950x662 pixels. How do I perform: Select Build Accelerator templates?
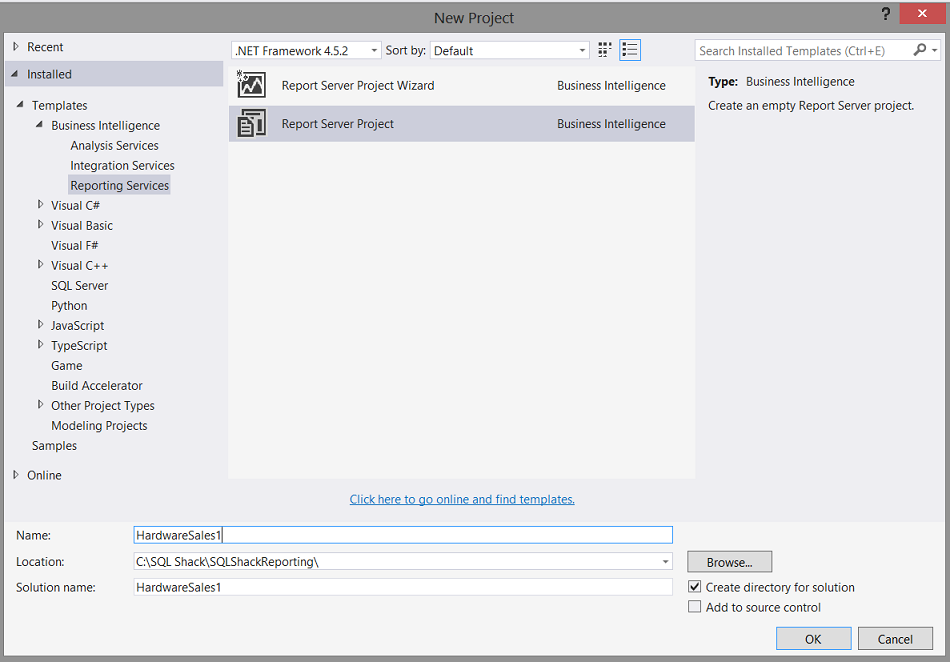[97, 385]
